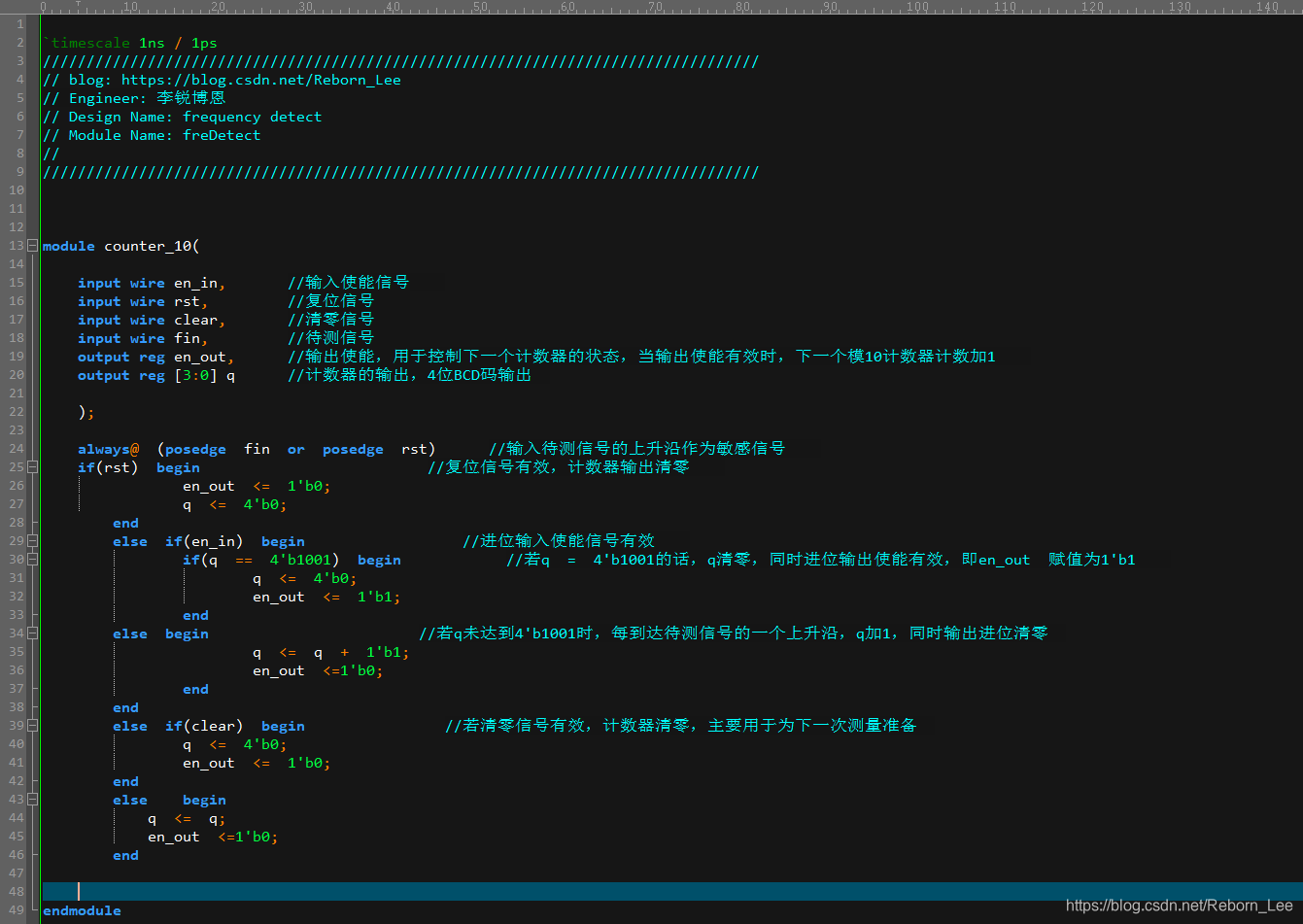Image resolution: width=1303 pixels, height=924 pixels.
Task: Click the comment '//复位信号'
Action: [x=330, y=301]
